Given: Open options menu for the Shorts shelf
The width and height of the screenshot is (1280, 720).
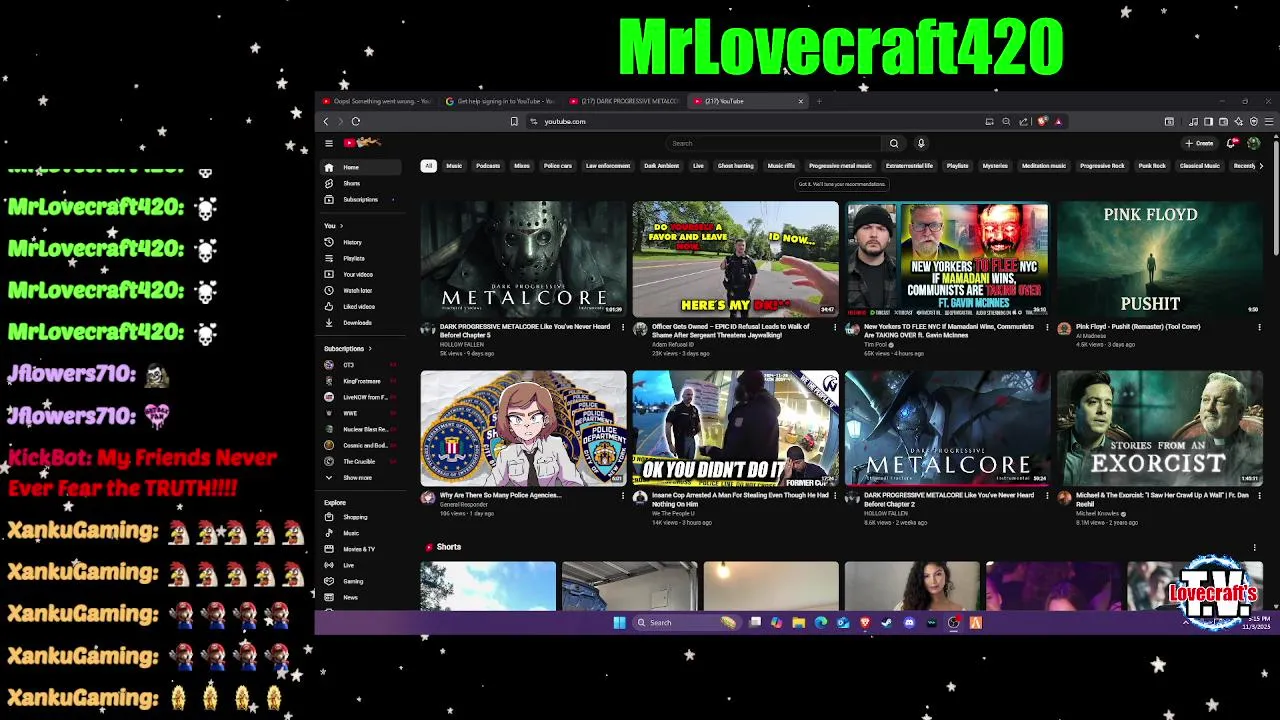Looking at the screenshot, I should 1255,547.
